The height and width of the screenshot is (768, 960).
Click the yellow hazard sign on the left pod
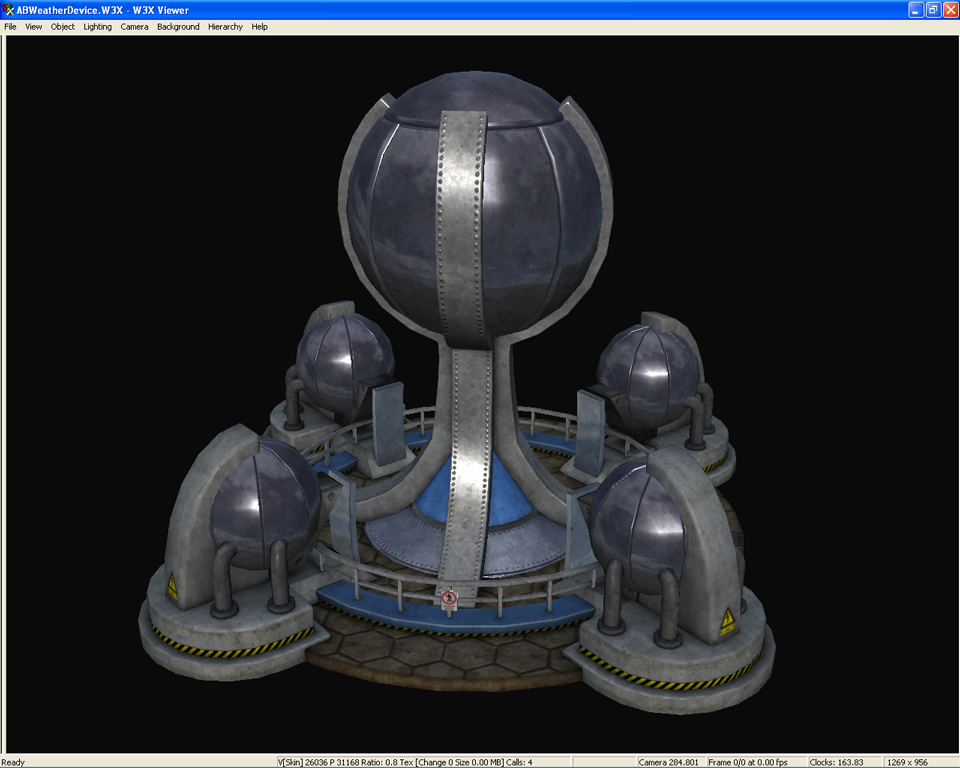point(172,588)
